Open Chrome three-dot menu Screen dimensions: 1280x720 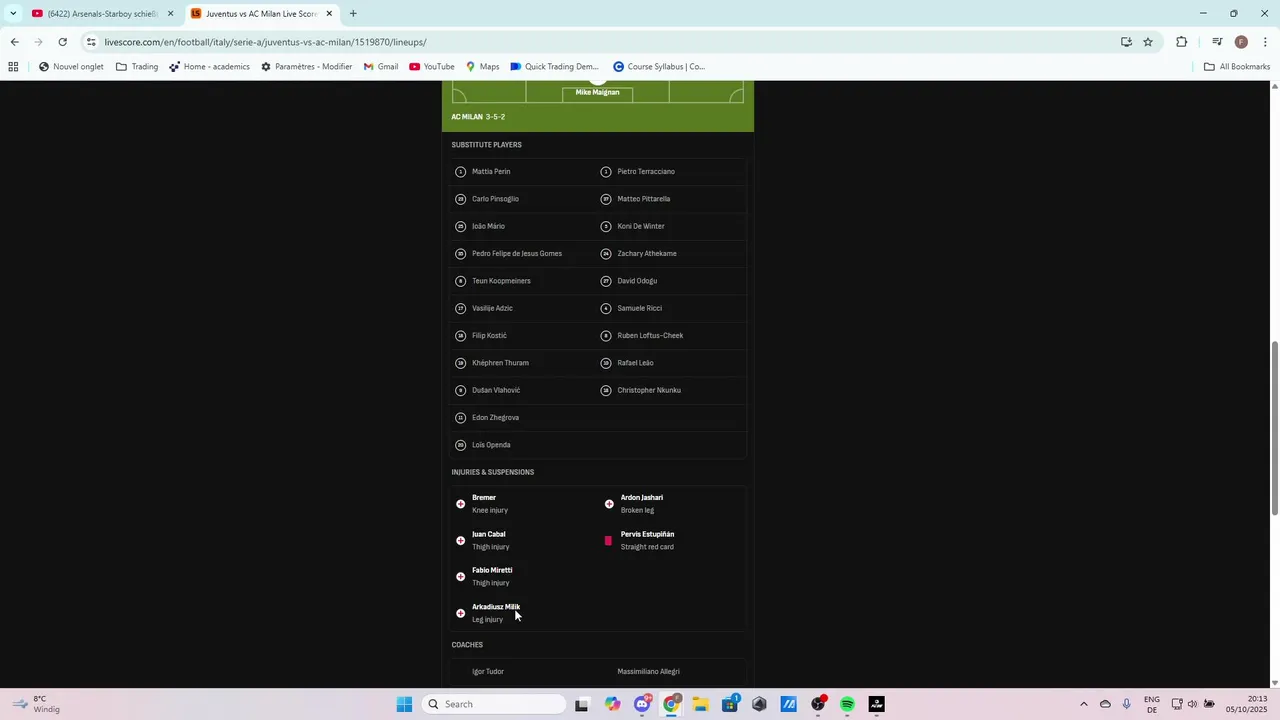tap(1265, 42)
